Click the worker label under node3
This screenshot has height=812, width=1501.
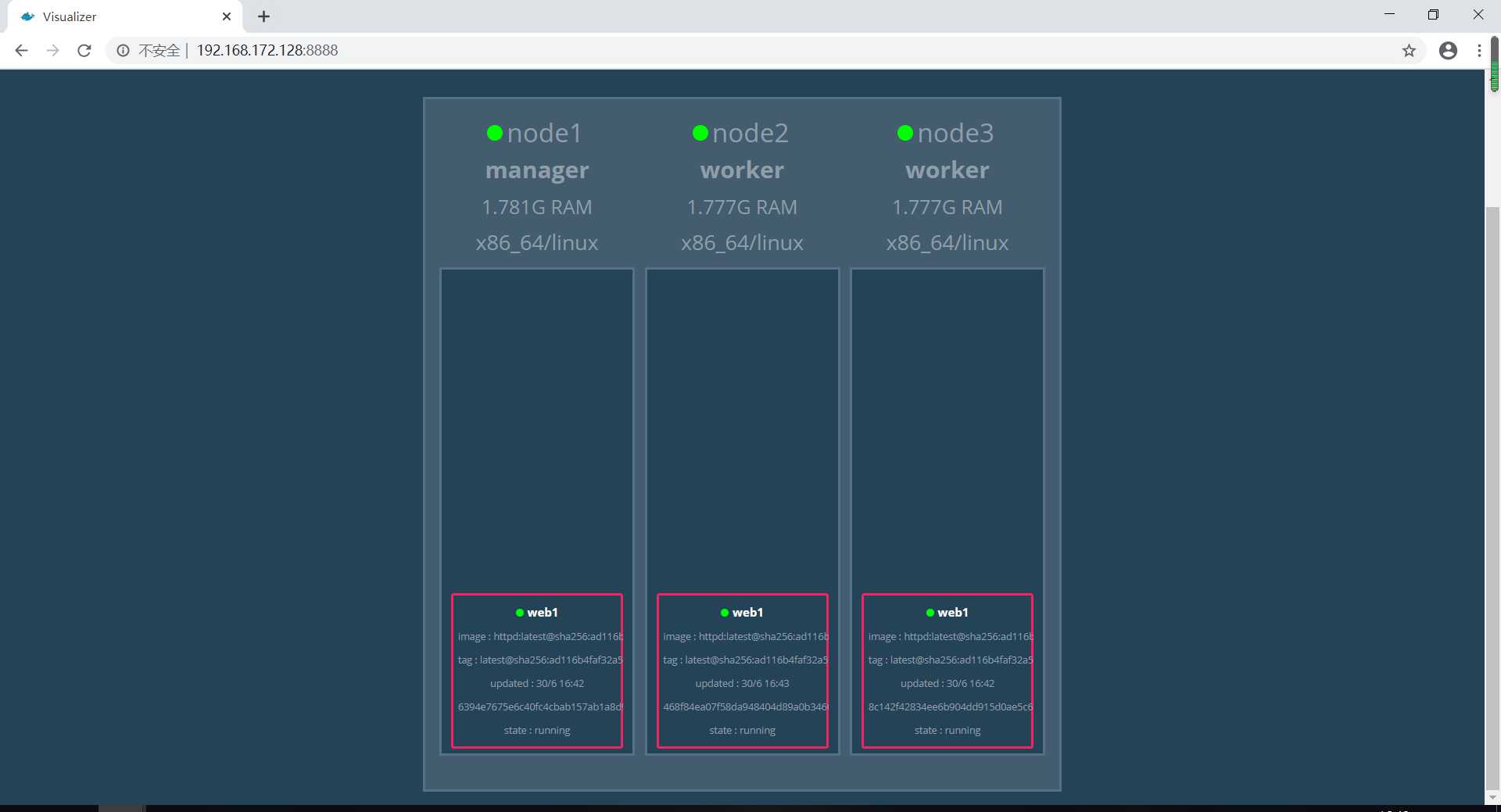(x=948, y=170)
